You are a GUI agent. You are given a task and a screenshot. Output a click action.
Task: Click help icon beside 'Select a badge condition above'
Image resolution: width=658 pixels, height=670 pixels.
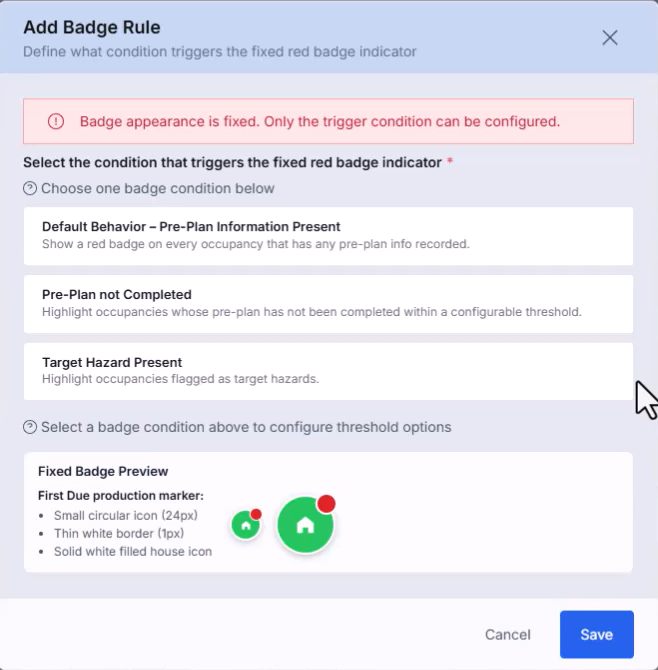coord(30,427)
